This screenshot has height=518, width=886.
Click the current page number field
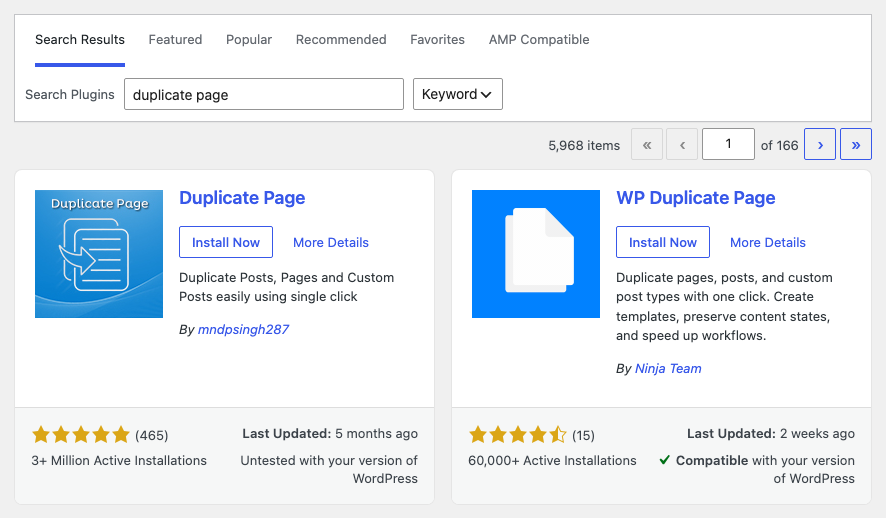click(728, 144)
